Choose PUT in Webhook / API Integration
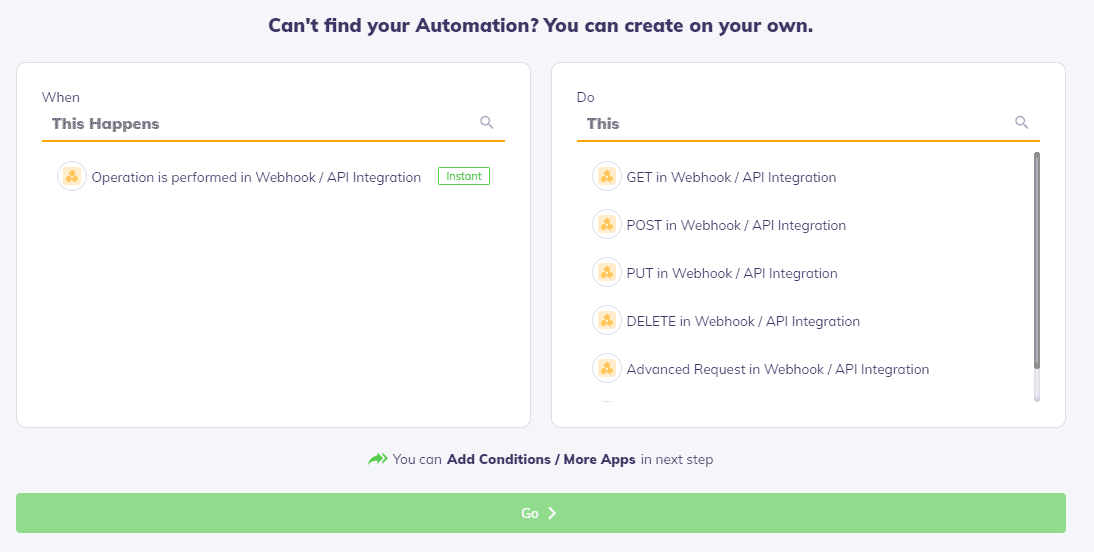Image resolution: width=1094 pixels, height=552 pixels. (x=732, y=274)
